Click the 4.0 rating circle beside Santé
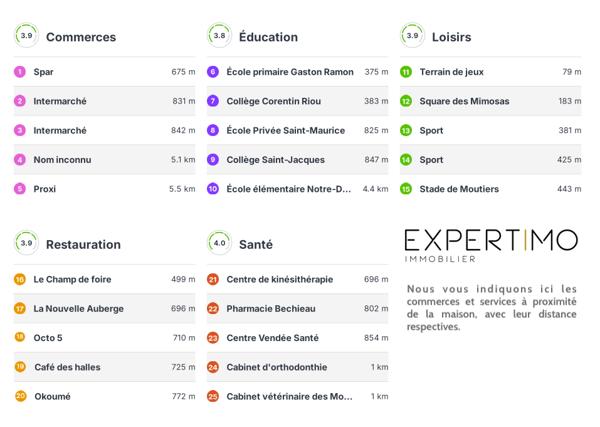This screenshot has height=427, width=600. pos(219,243)
